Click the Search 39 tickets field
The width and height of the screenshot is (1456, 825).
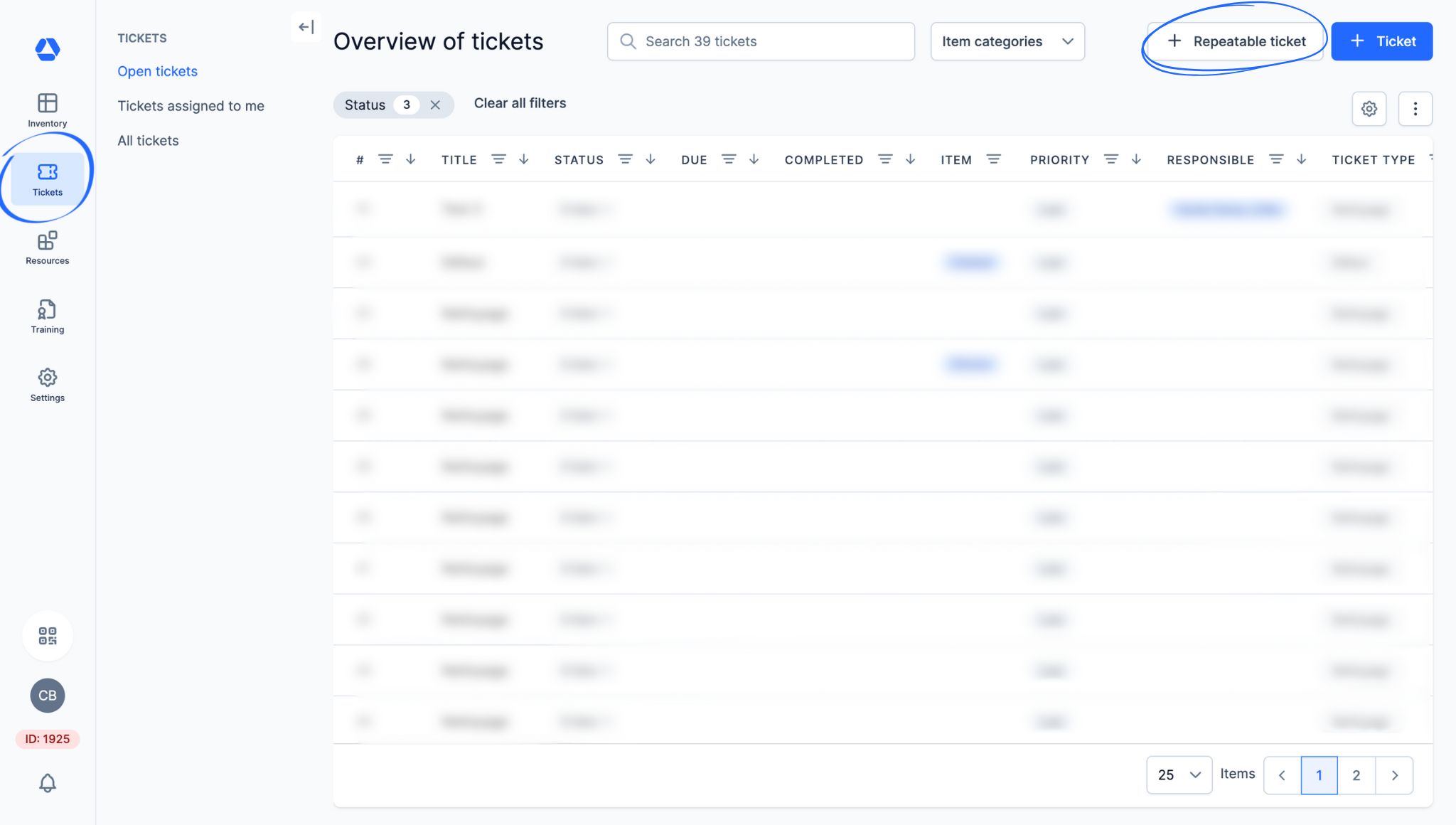761,41
